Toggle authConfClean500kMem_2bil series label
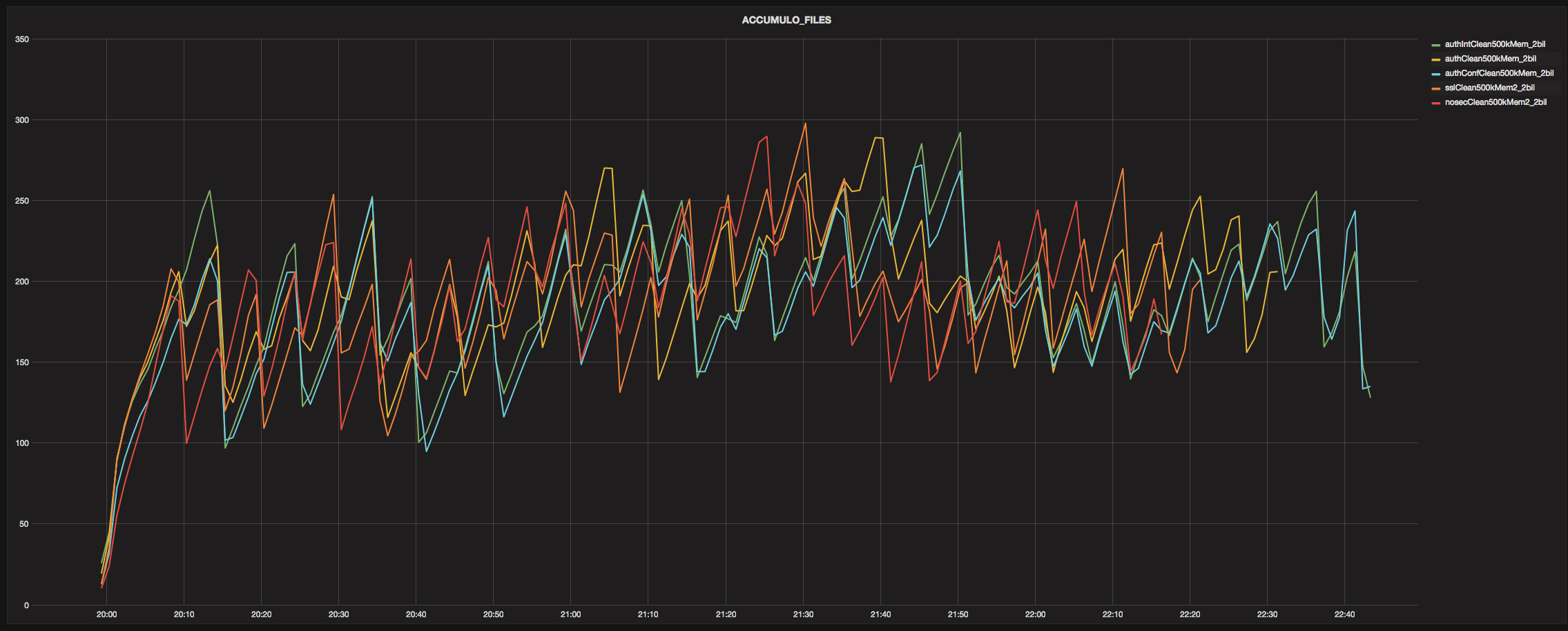1568x631 pixels. point(1499,73)
